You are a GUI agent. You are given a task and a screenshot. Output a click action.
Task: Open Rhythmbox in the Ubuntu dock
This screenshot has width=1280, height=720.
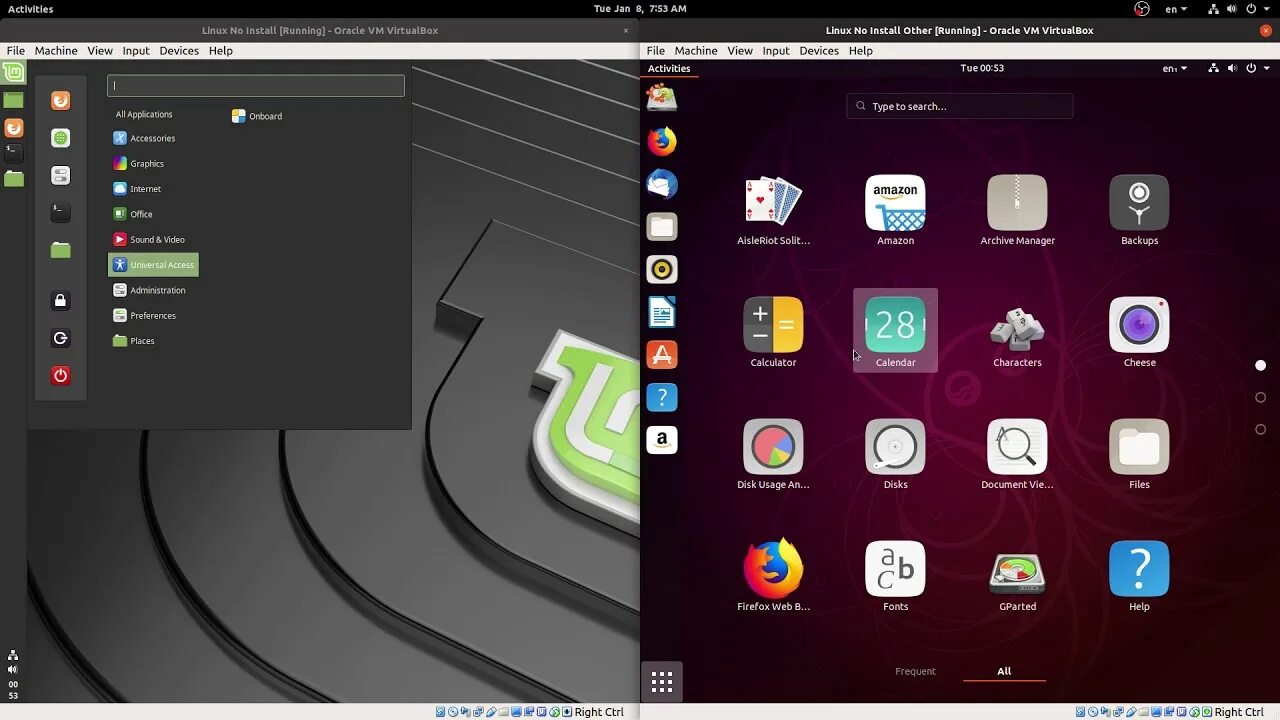point(662,269)
